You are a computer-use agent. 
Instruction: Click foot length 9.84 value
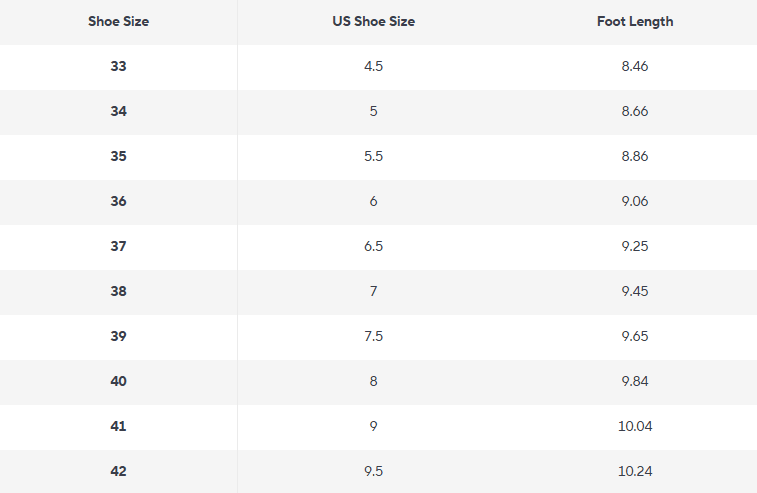635,380
